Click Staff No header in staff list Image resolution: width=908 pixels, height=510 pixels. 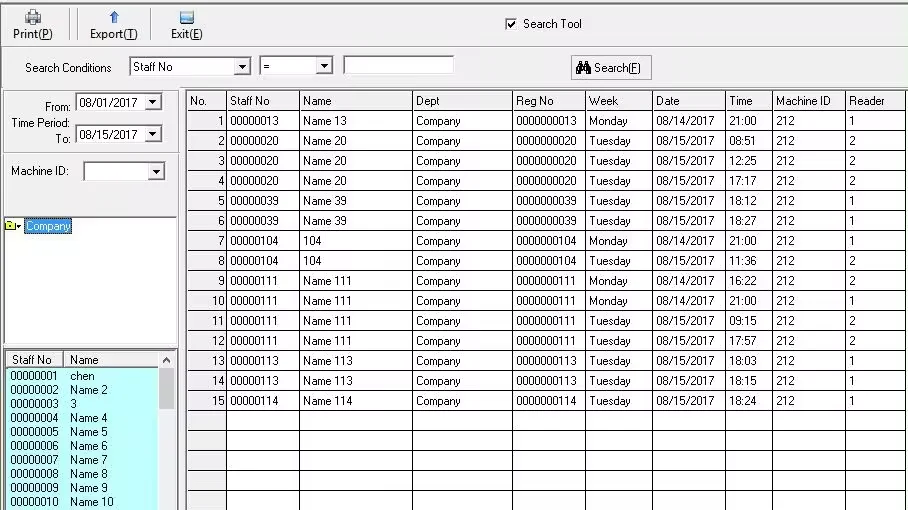(x=35, y=359)
